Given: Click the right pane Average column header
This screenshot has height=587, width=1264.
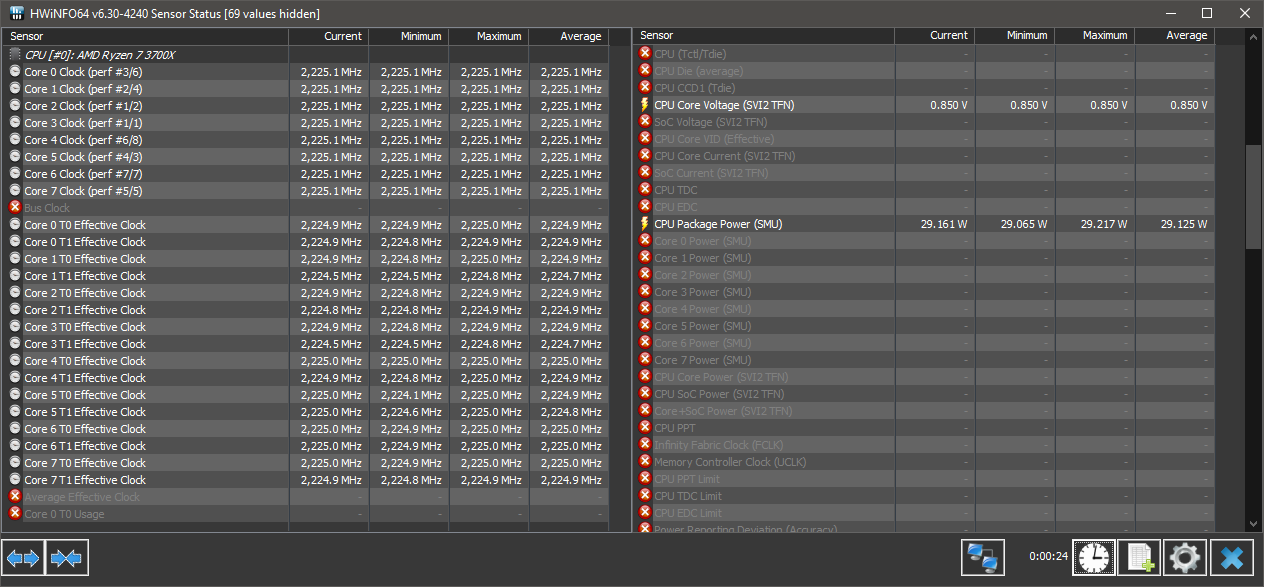Looking at the screenshot, I should (x=1174, y=36).
